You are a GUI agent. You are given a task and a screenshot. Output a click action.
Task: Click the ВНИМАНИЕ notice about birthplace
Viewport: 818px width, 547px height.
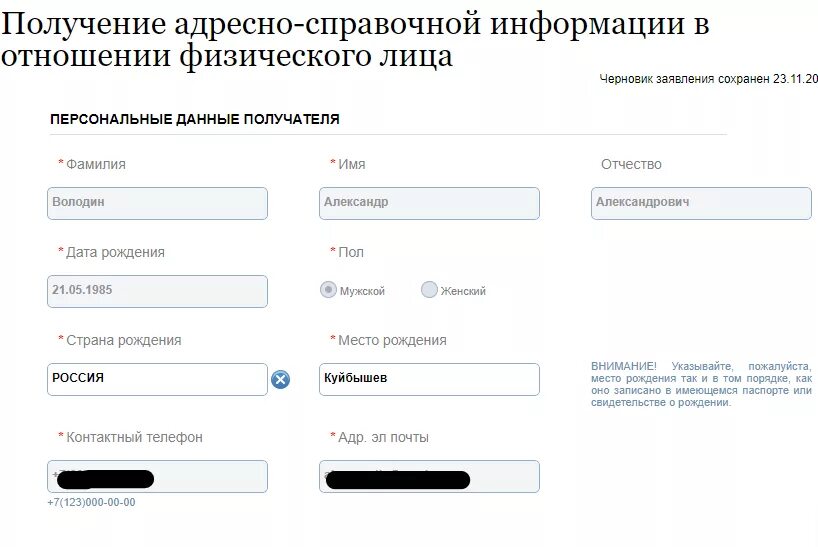[x=701, y=385]
